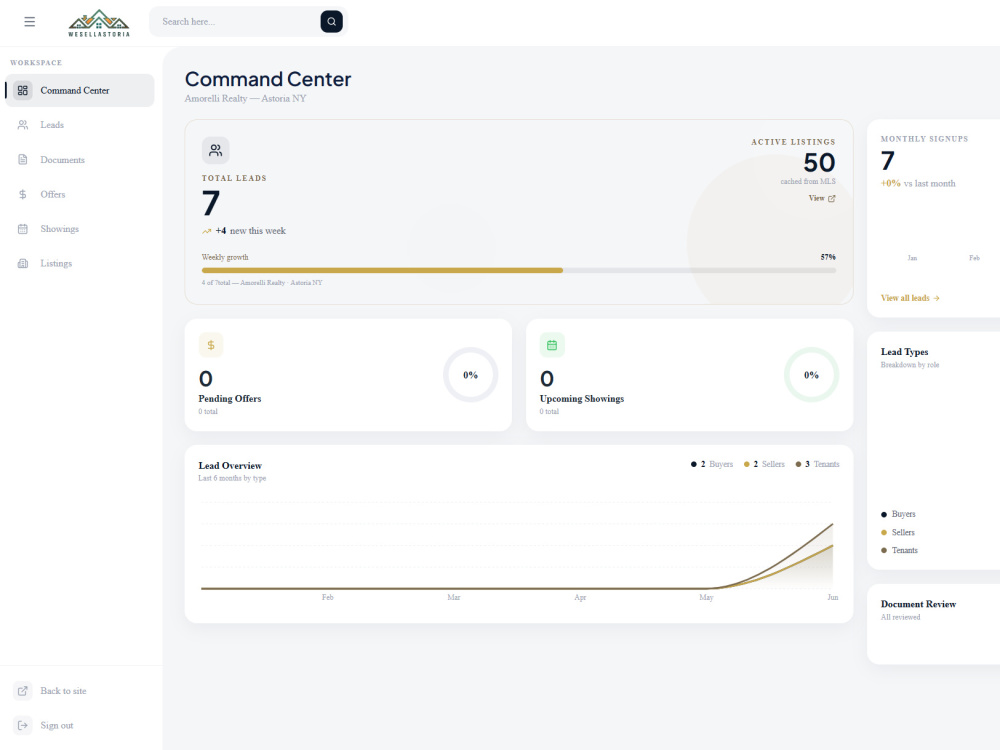Click the arrow icon after View all leads
1000x750 pixels.
click(x=936, y=298)
